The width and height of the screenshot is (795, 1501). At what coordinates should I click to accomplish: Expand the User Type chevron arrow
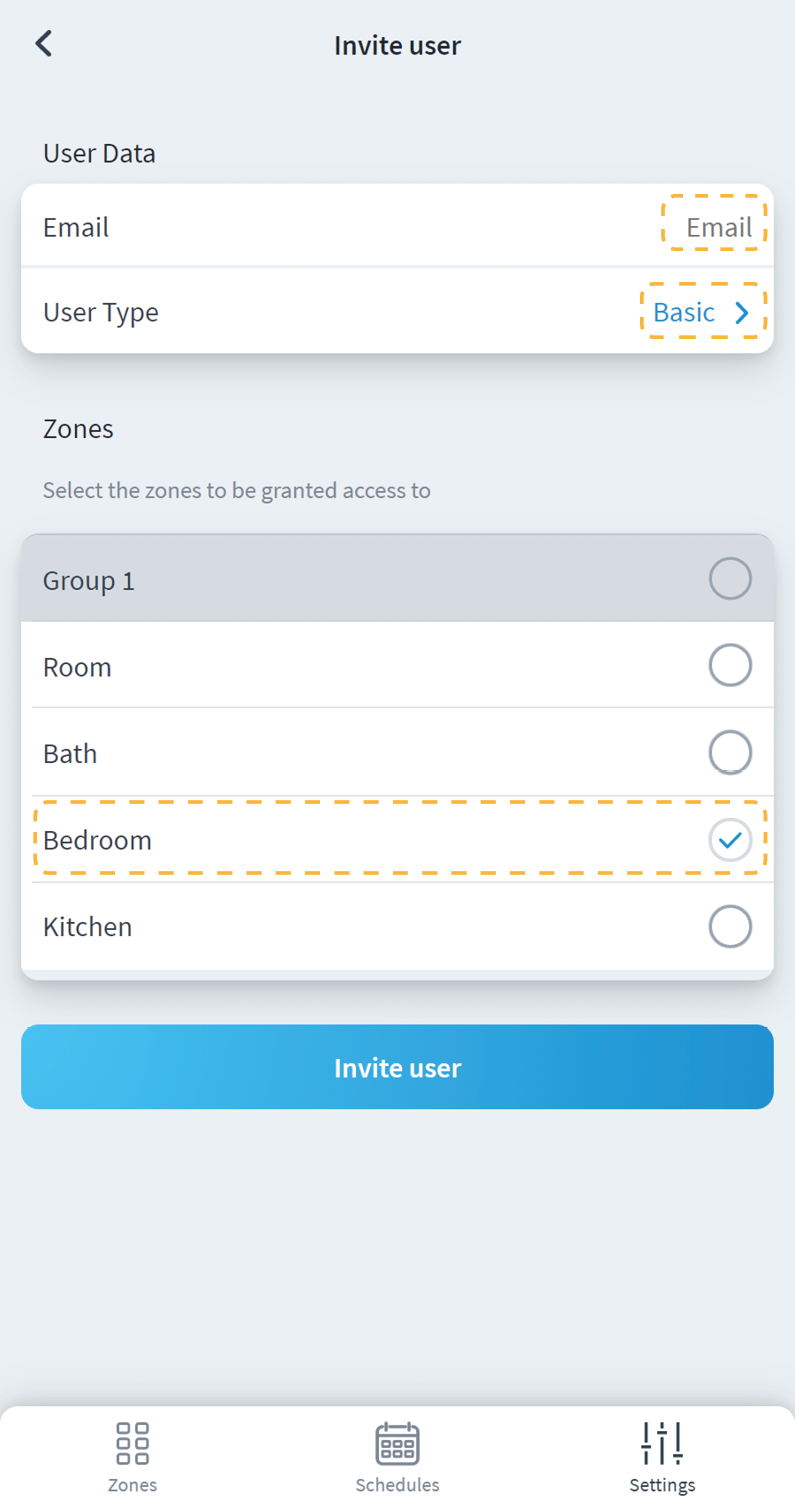pyautogui.click(x=742, y=313)
